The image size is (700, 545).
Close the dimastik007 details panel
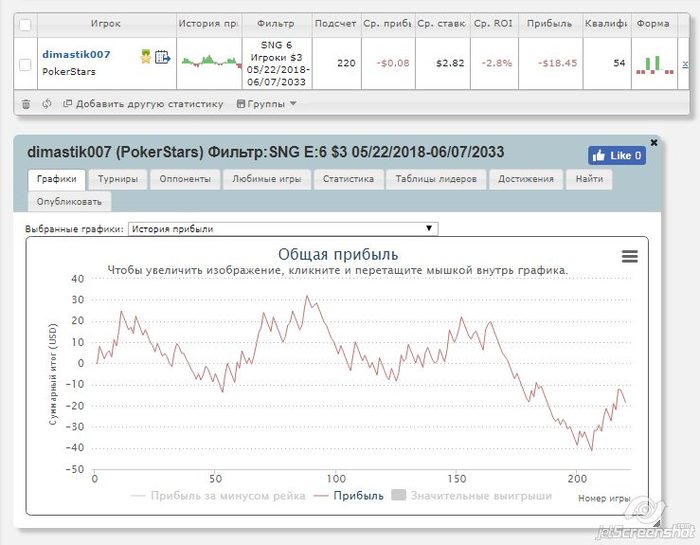coord(654,142)
